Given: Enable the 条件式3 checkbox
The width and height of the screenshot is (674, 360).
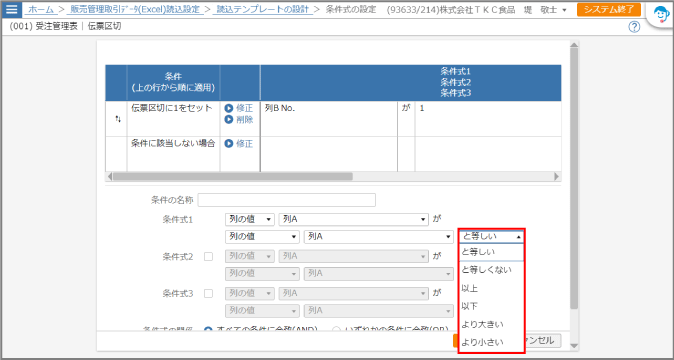Looking at the screenshot, I should [208, 294].
